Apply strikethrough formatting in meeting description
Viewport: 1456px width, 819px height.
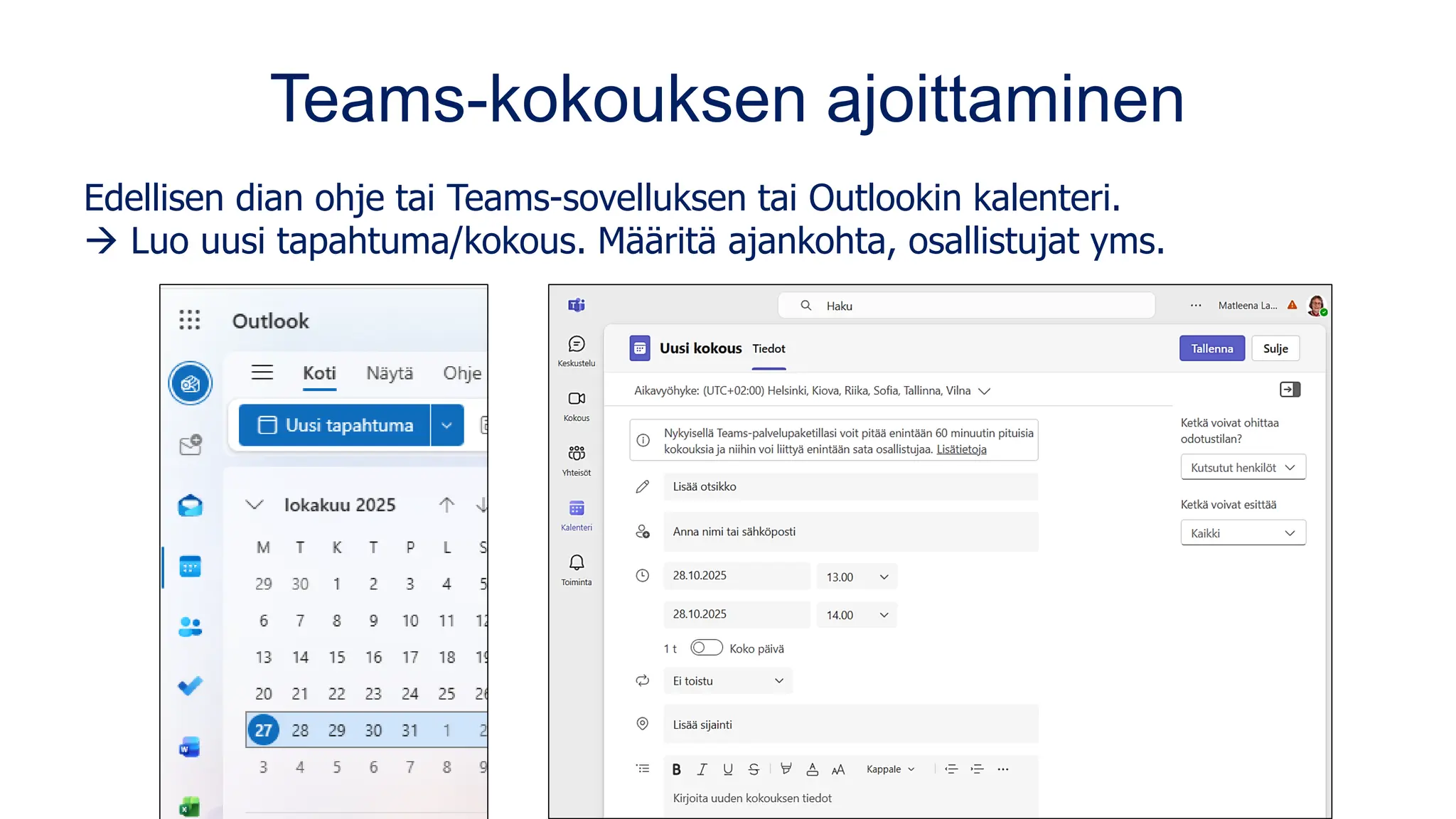pos(754,769)
